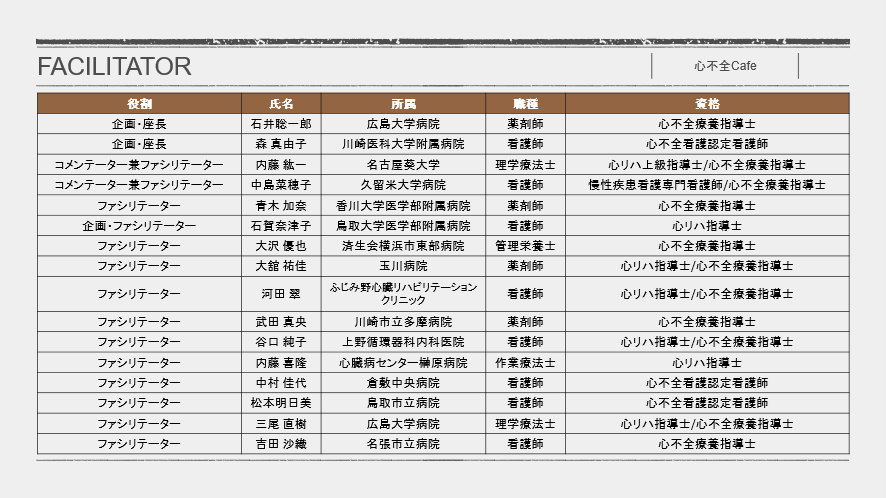Click the 慢性疾患看護専門看護師 qualification cell
Screen dimensions: 886x498
[x=707, y=185]
